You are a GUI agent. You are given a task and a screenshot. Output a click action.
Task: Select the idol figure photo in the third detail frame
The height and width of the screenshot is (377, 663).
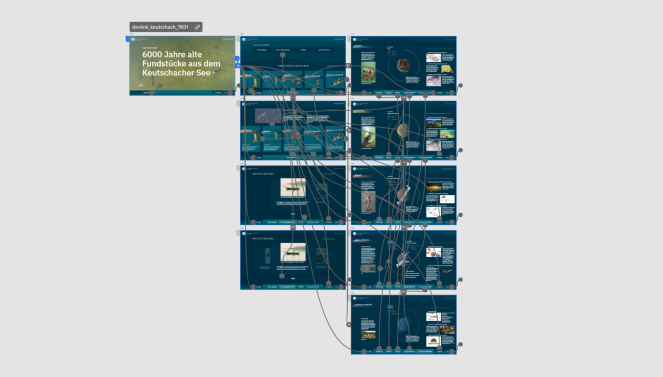point(368,202)
